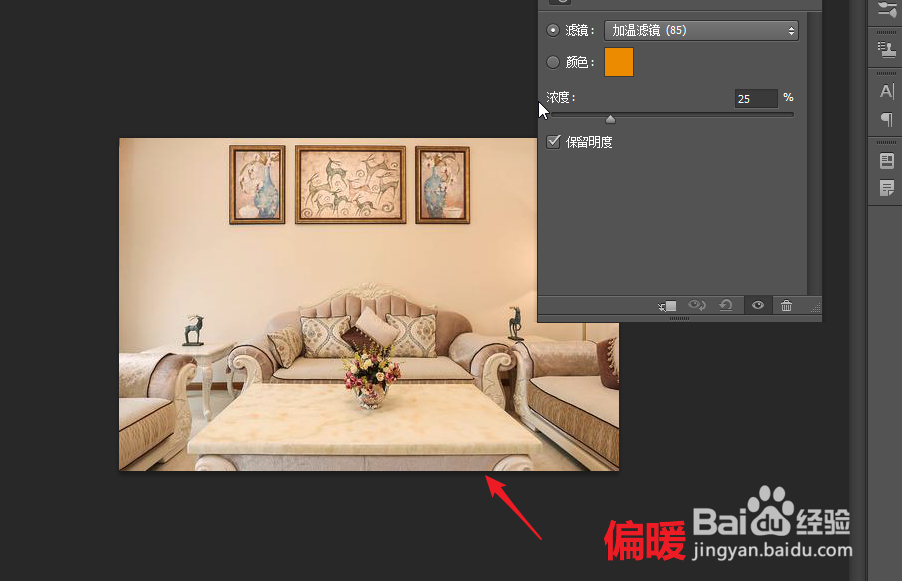Select the 颜色 radio button
The image size is (902, 581).
[x=553, y=62]
